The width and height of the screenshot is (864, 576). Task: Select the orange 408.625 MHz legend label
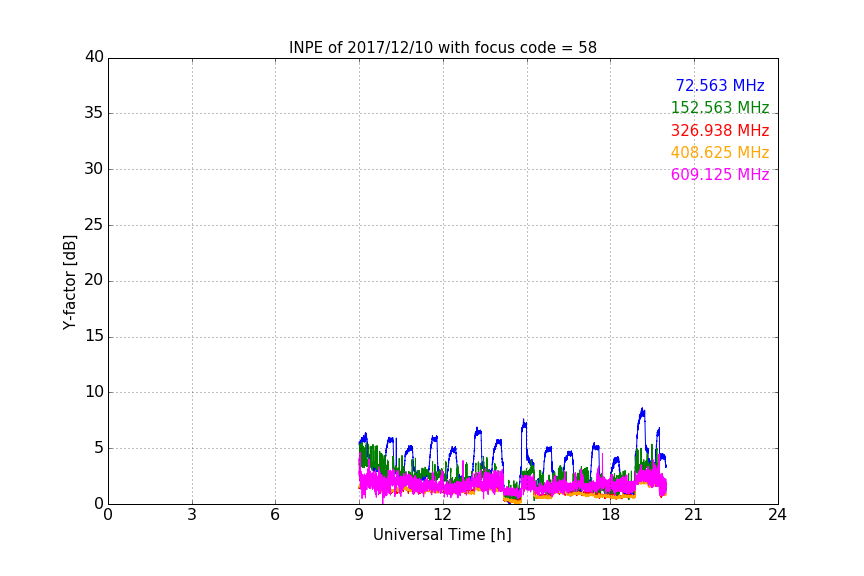pos(720,152)
